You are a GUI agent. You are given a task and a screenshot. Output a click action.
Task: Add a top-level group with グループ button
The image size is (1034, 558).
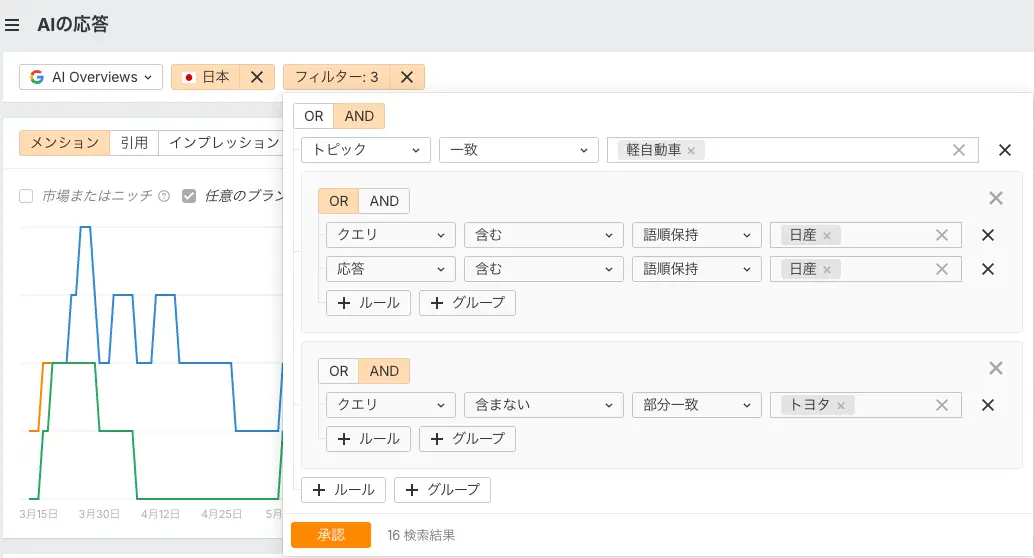point(442,490)
